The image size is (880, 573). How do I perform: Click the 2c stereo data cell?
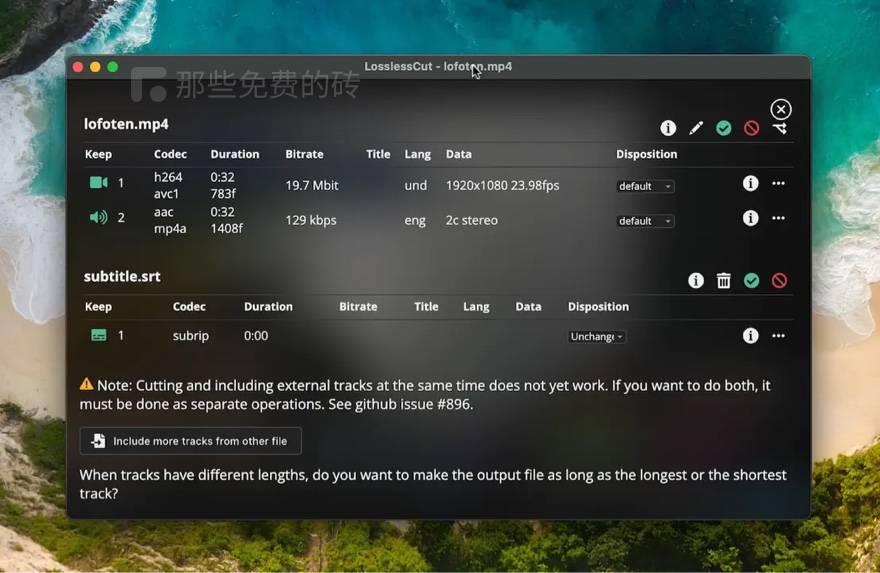click(x=471, y=220)
